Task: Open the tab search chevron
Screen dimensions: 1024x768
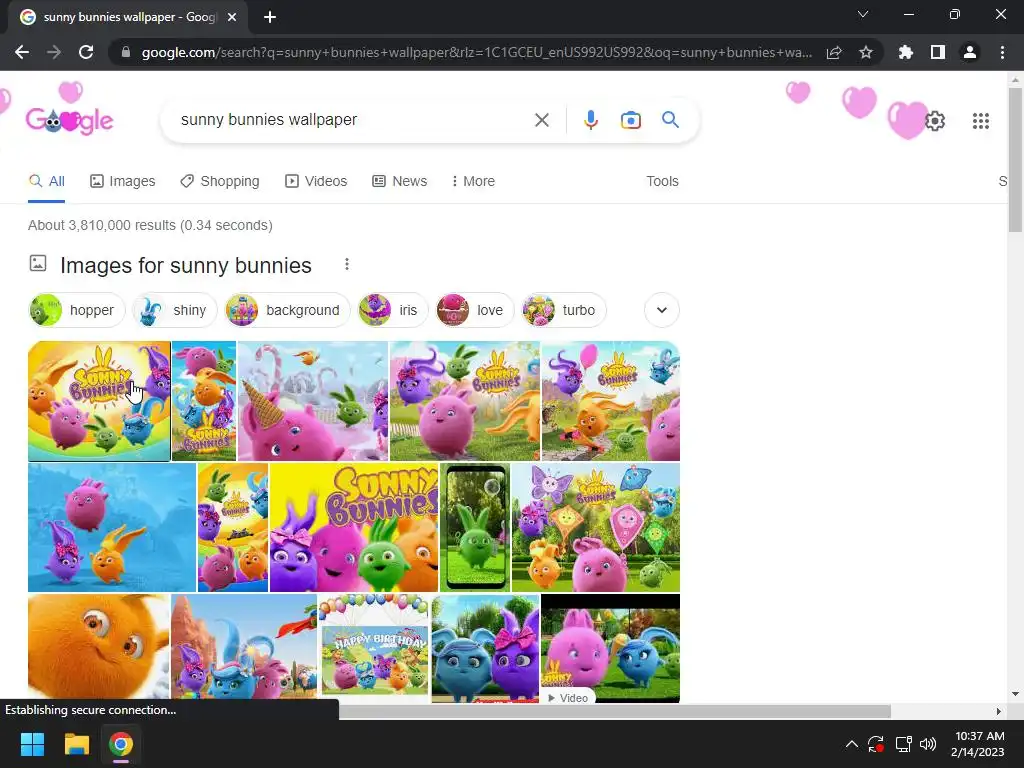Action: [863, 14]
